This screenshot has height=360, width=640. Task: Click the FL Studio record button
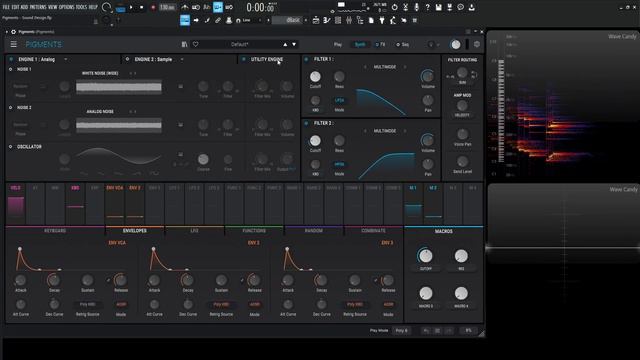(153, 7)
